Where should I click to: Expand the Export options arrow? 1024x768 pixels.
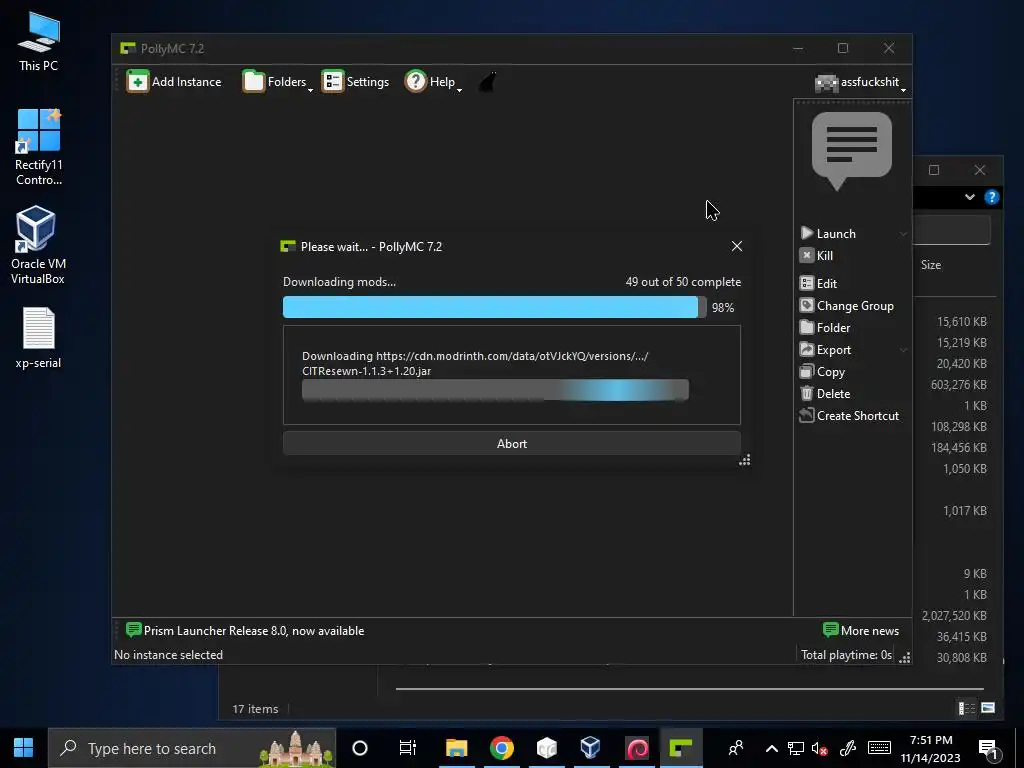tap(903, 350)
